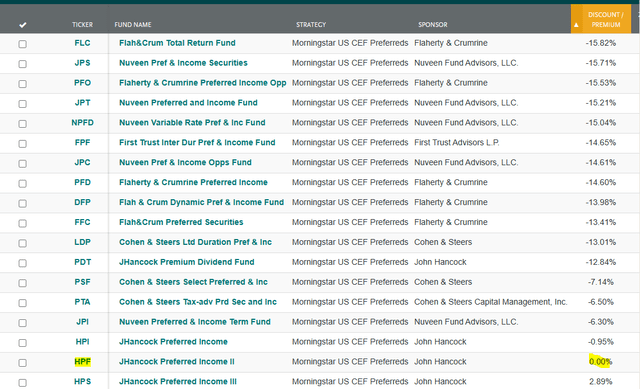Open JHancock Preferred Income III link
This screenshot has width=640, height=389.
[178, 382]
